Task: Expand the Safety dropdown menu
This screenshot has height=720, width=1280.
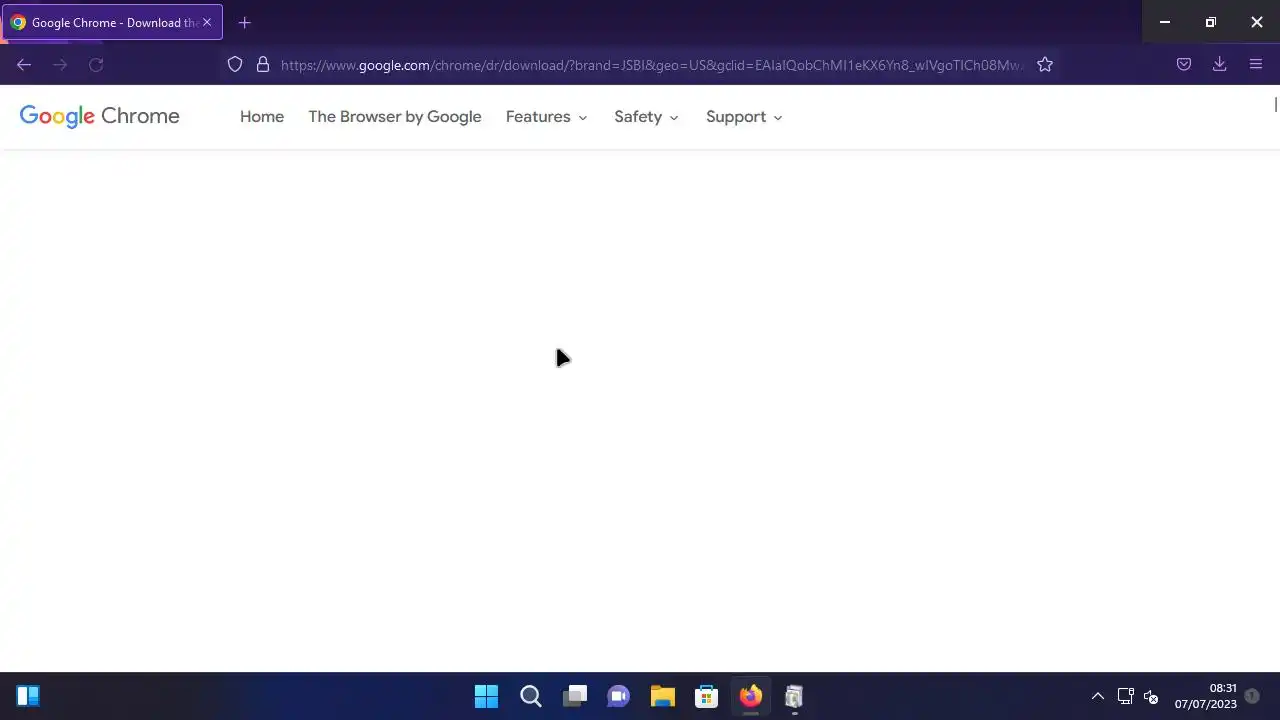Action: pyautogui.click(x=647, y=117)
